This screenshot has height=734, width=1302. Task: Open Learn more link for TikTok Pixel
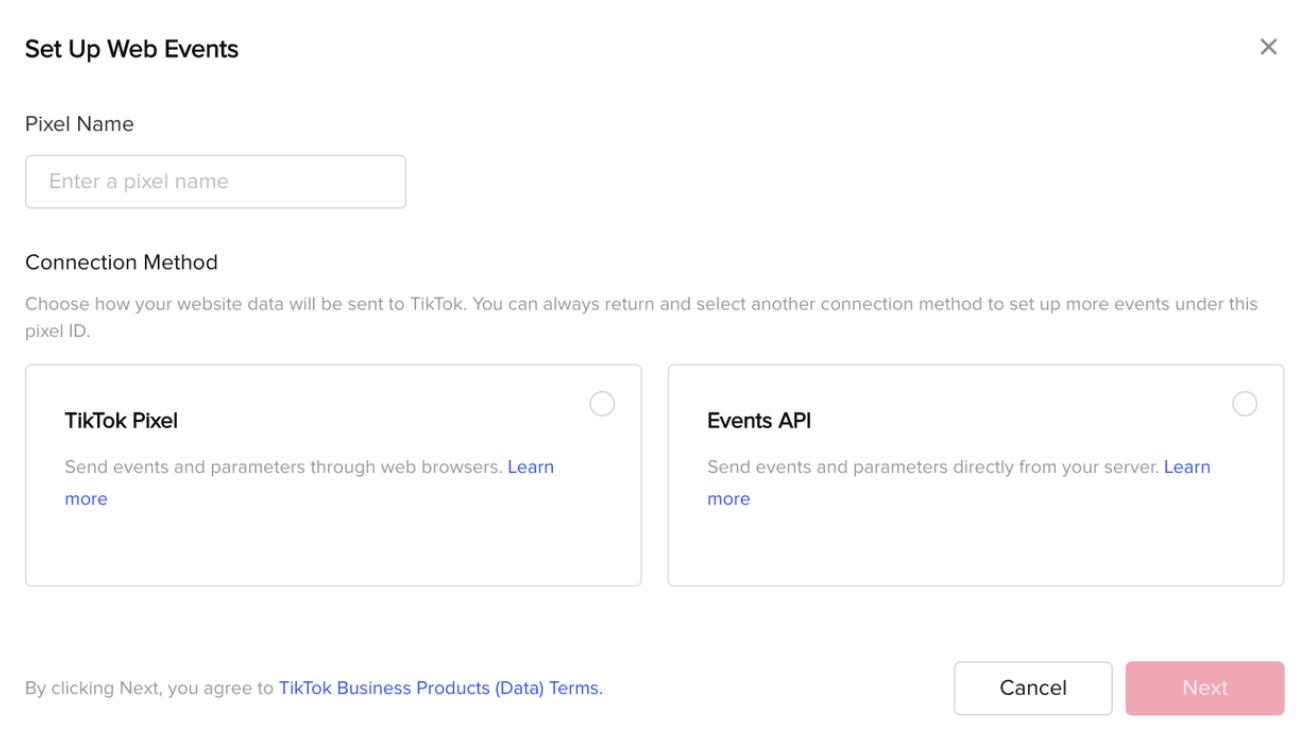(x=530, y=467)
